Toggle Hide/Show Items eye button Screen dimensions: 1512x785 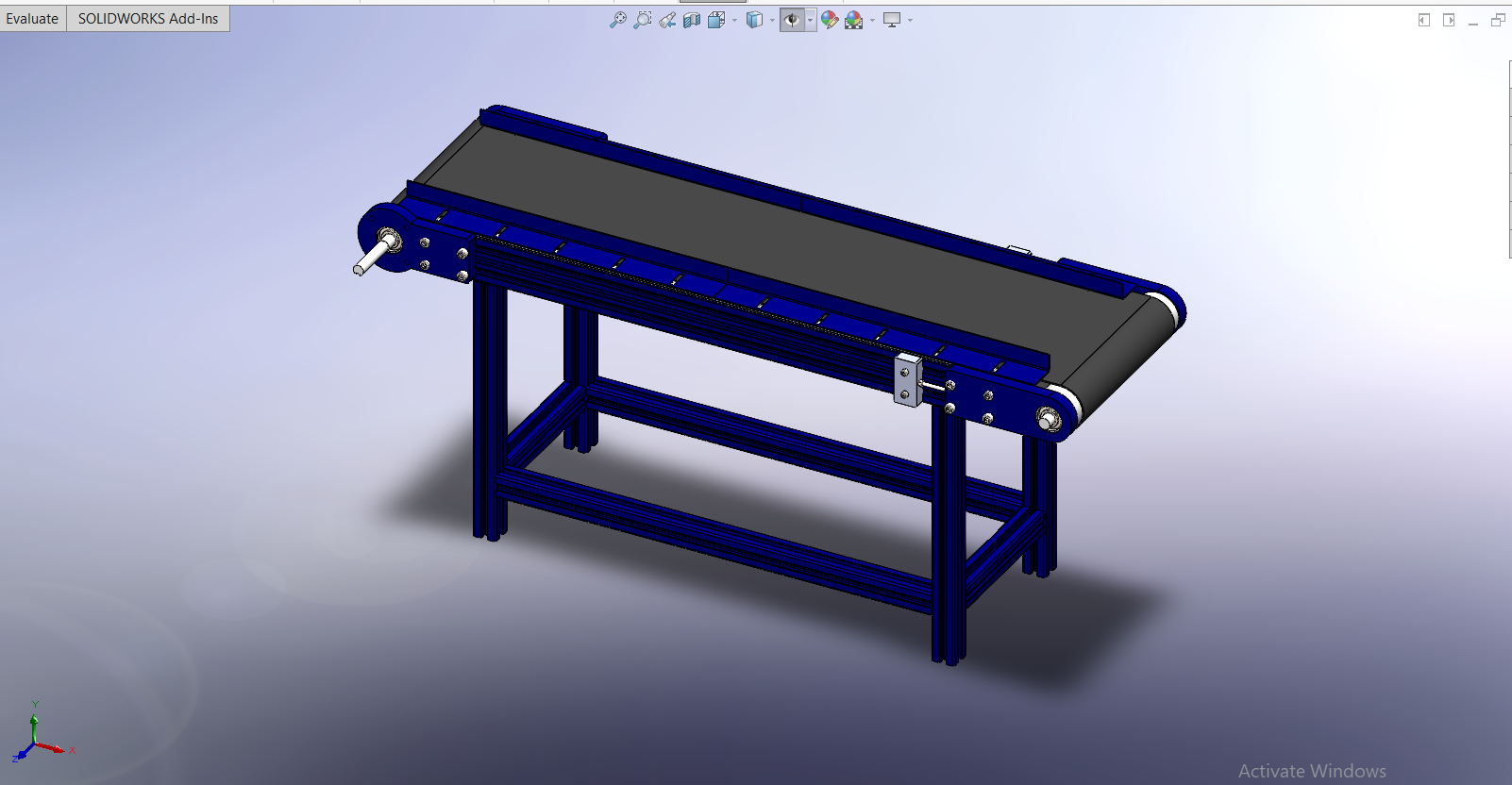(x=792, y=20)
